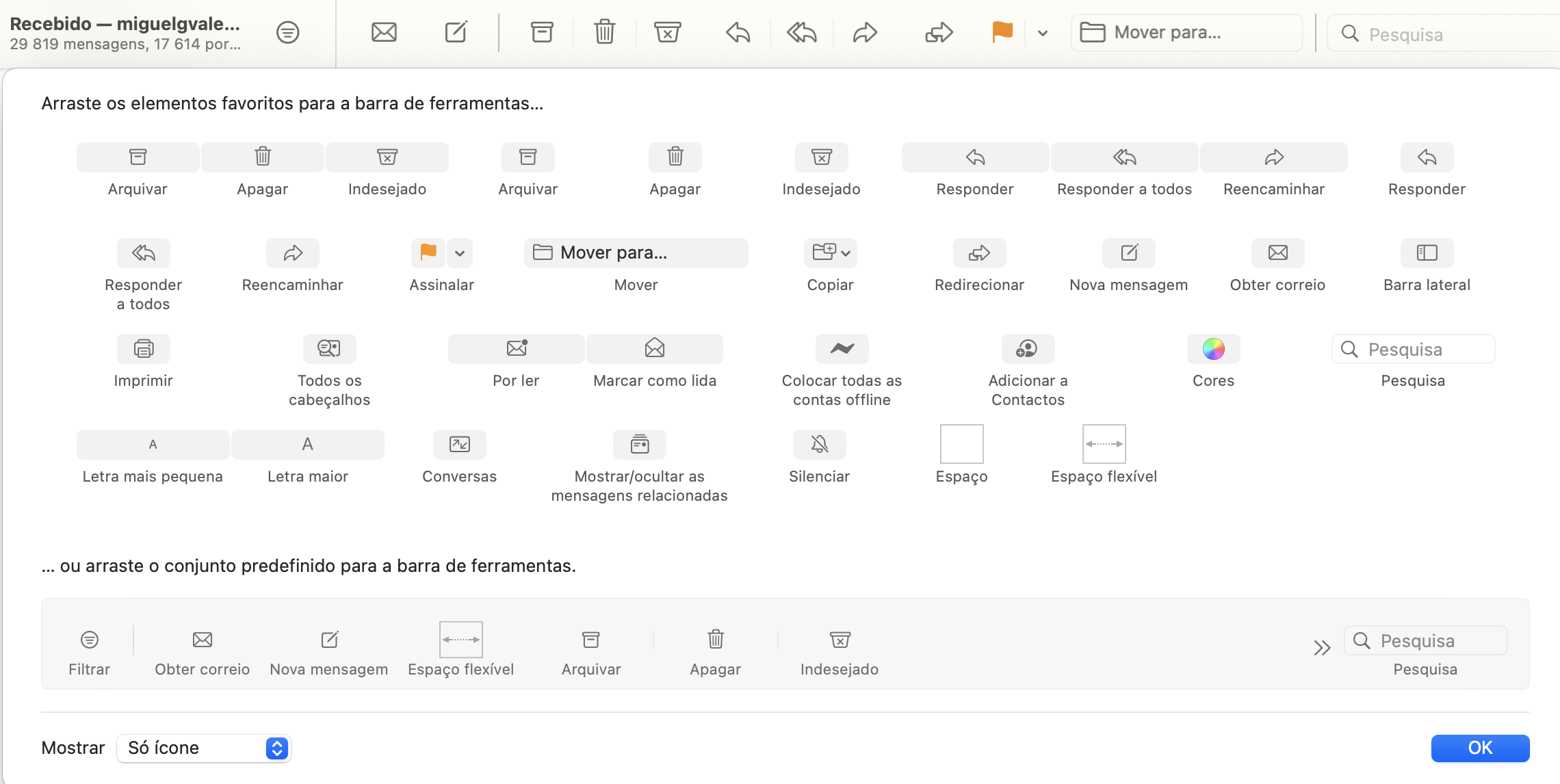Screen dimensions: 1560x784
Task: Click the Cores color wheel item
Action: pyautogui.click(x=1214, y=349)
